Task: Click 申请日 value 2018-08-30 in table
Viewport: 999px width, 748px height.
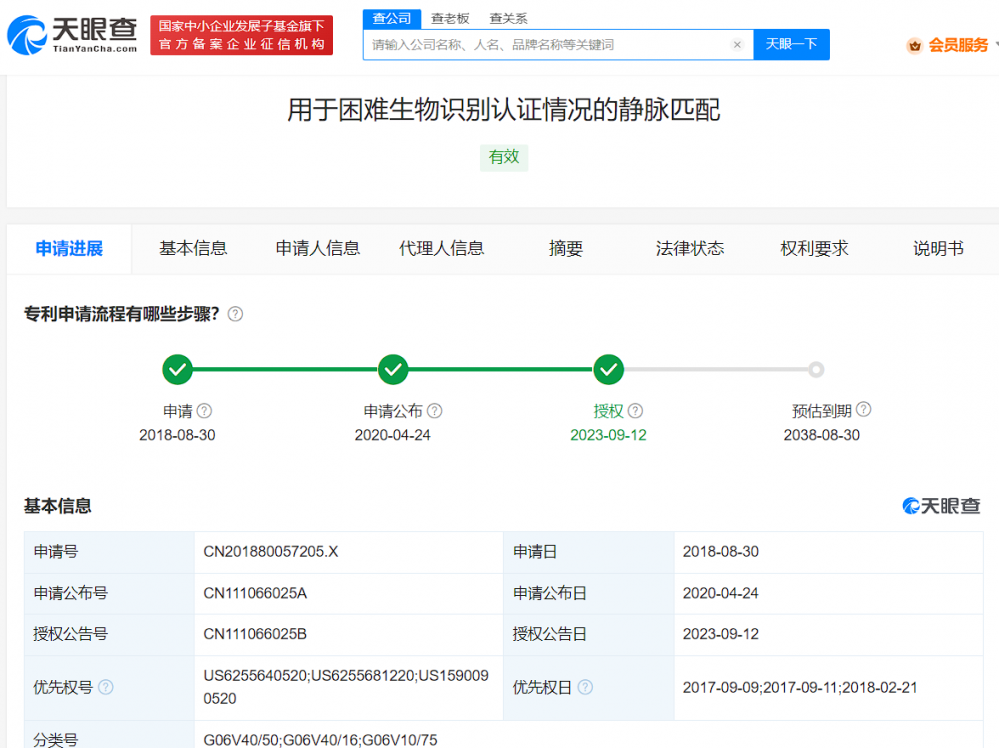Action: (x=721, y=552)
